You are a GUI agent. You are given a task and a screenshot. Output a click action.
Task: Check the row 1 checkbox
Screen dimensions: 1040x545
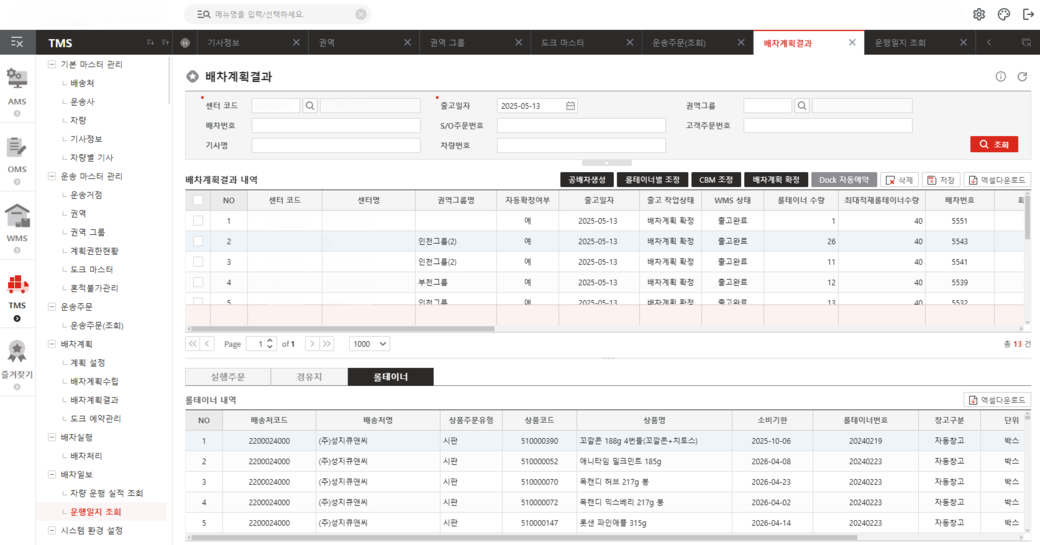click(x=198, y=221)
